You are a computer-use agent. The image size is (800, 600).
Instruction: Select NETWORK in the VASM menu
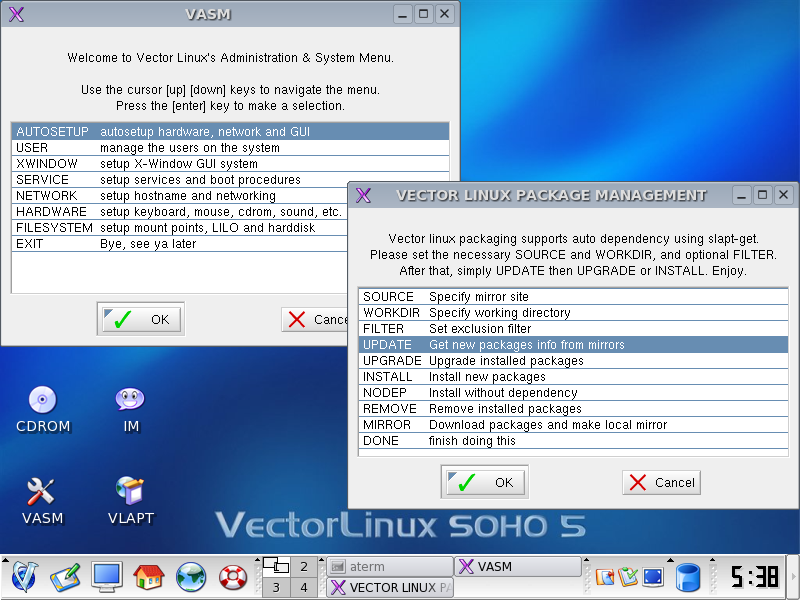pos(180,195)
